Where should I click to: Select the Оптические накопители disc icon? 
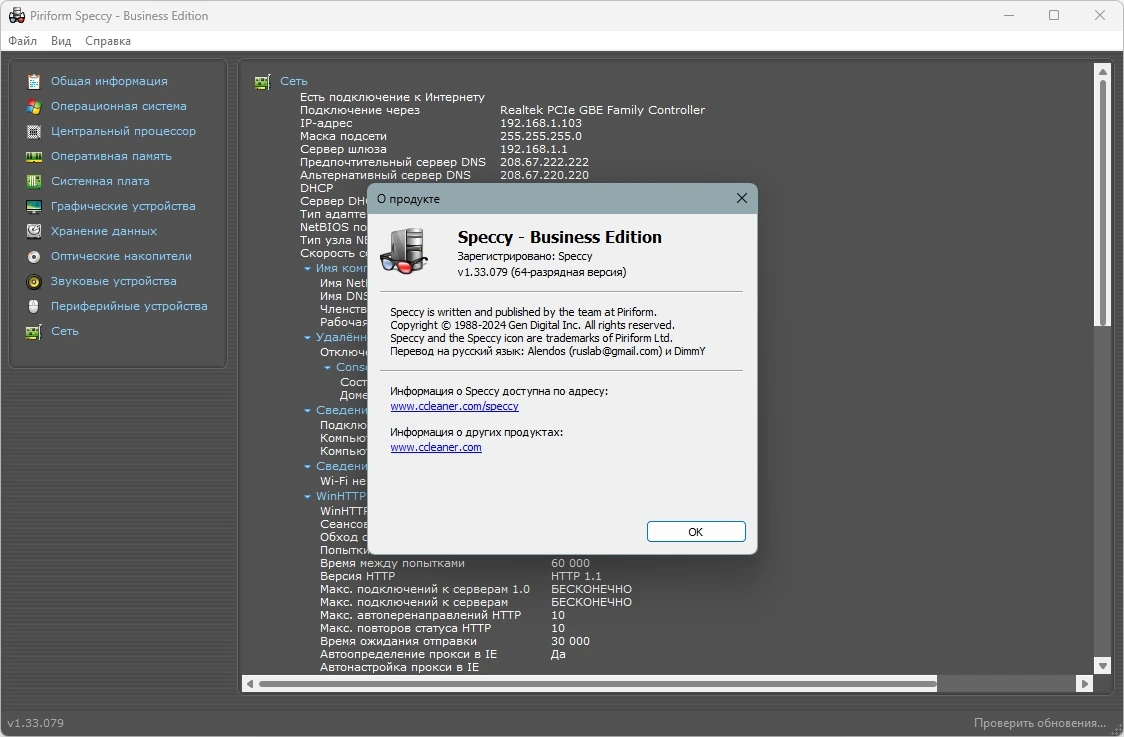point(34,257)
